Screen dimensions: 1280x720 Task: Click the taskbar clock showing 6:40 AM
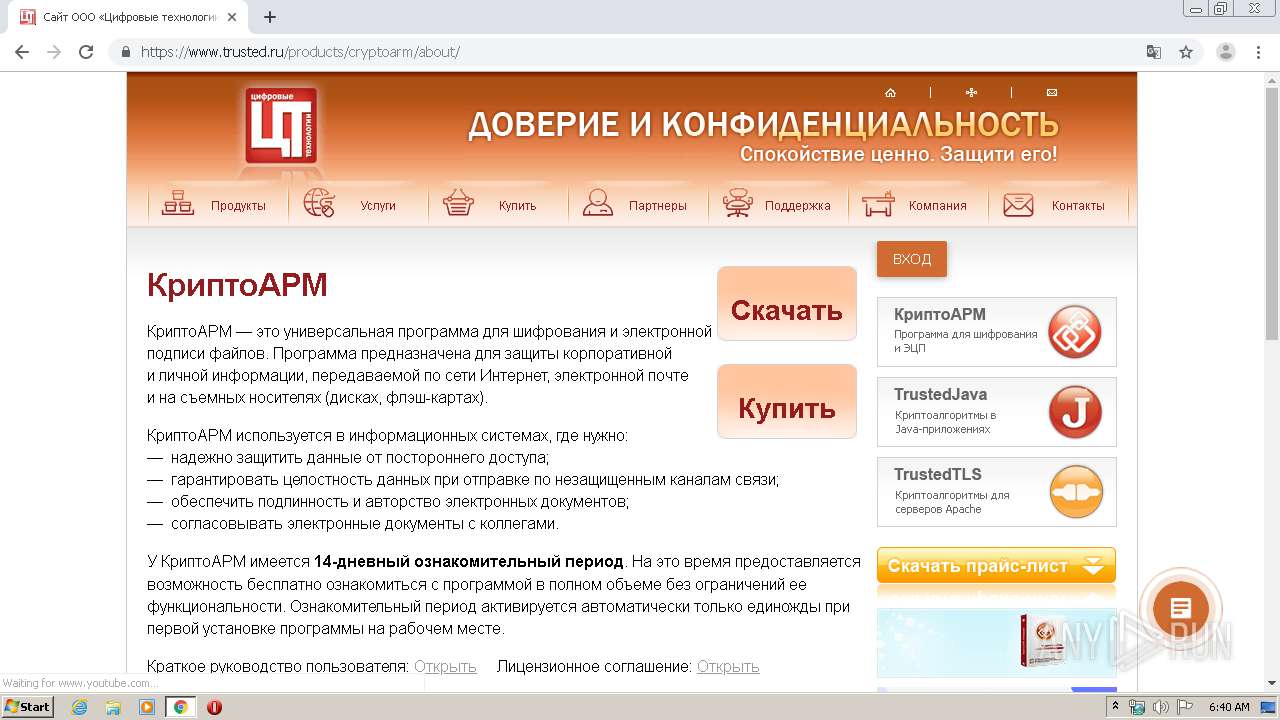click(x=1229, y=707)
